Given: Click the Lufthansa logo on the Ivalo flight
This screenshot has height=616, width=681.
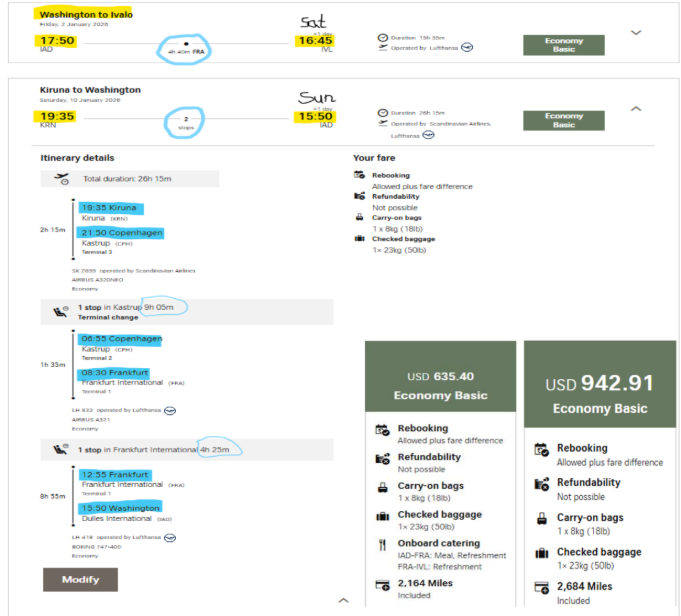Looking at the screenshot, I should 466,47.
